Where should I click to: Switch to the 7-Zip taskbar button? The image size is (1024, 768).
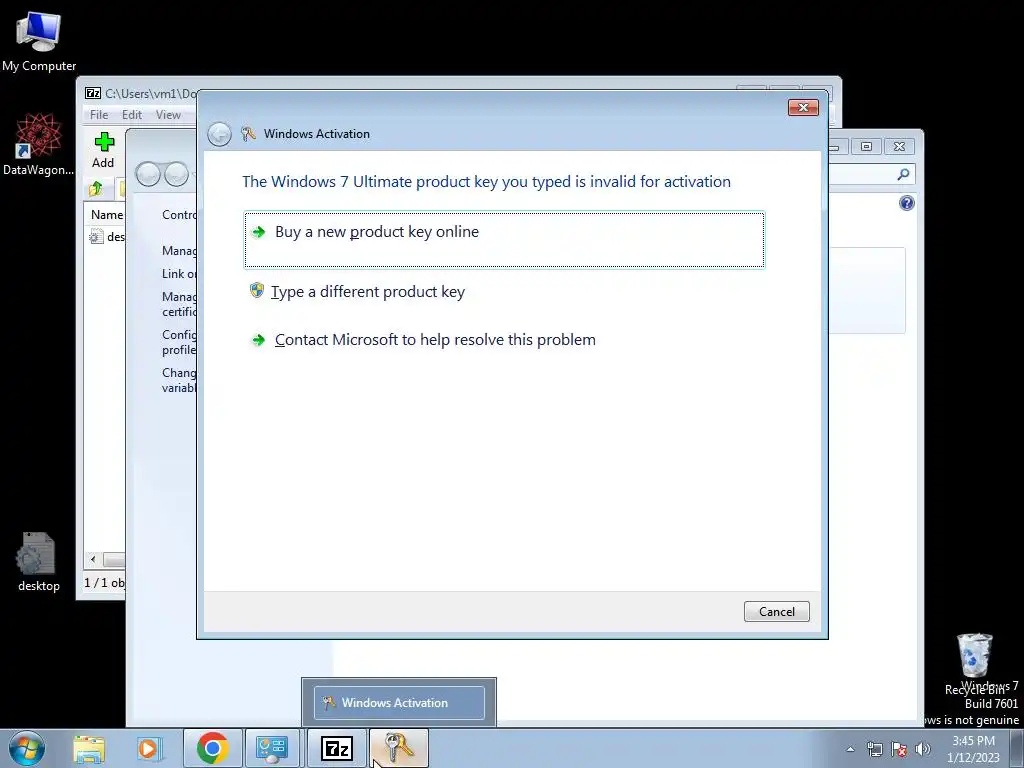pyautogui.click(x=336, y=748)
